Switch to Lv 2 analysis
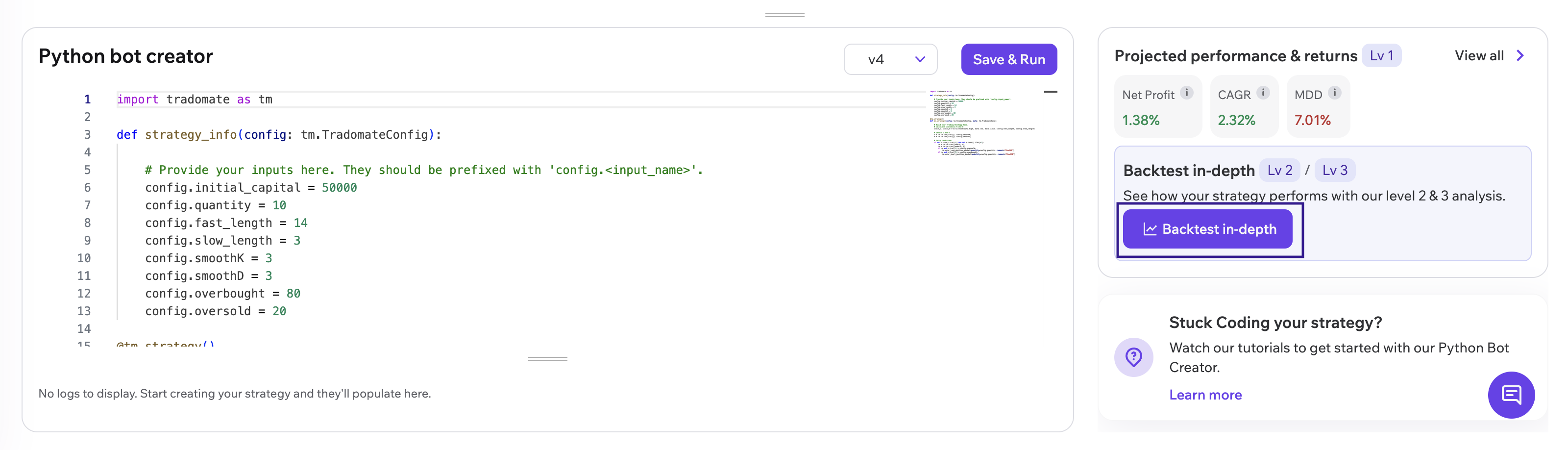The image size is (1568, 450). coord(1280,171)
